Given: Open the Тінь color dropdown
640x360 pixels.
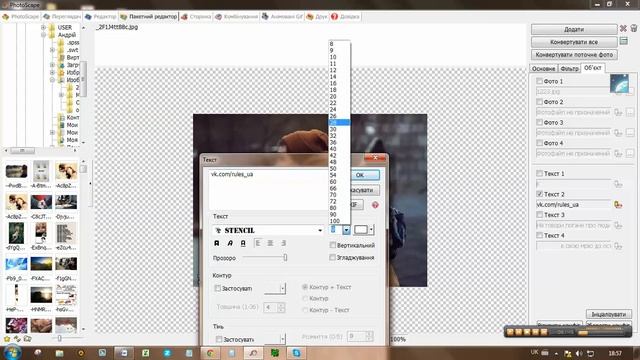Looking at the screenshot, I should pos(282,339).
